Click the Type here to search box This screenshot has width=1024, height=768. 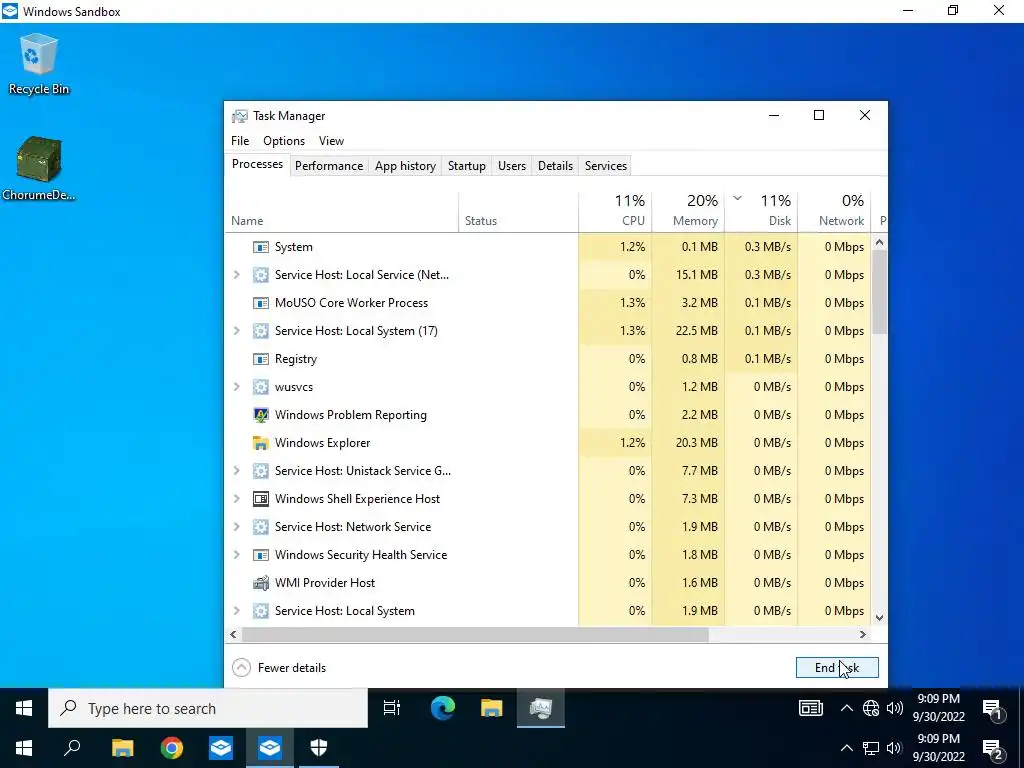point(208,709)
